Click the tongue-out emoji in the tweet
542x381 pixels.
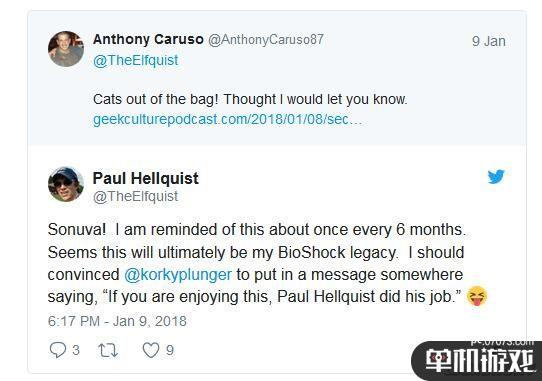click(477, 297)
